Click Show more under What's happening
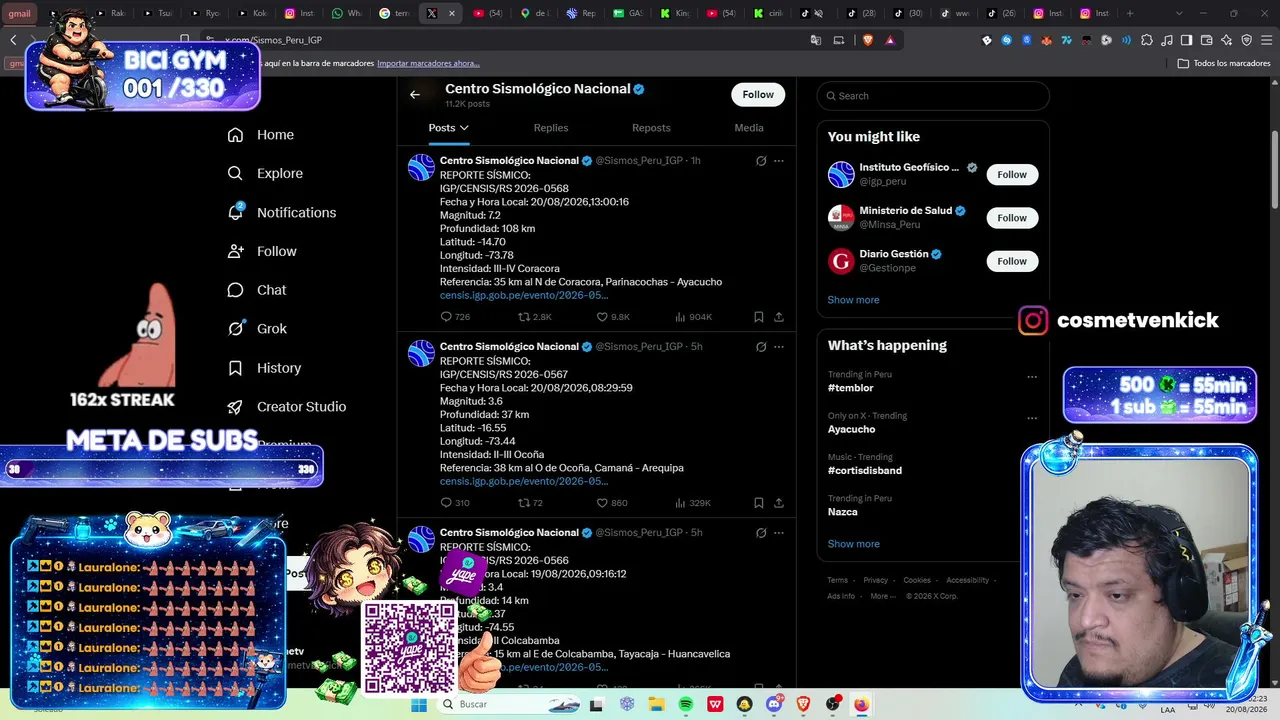This screenshot has width=1280, height=720. tap(853, 544)
